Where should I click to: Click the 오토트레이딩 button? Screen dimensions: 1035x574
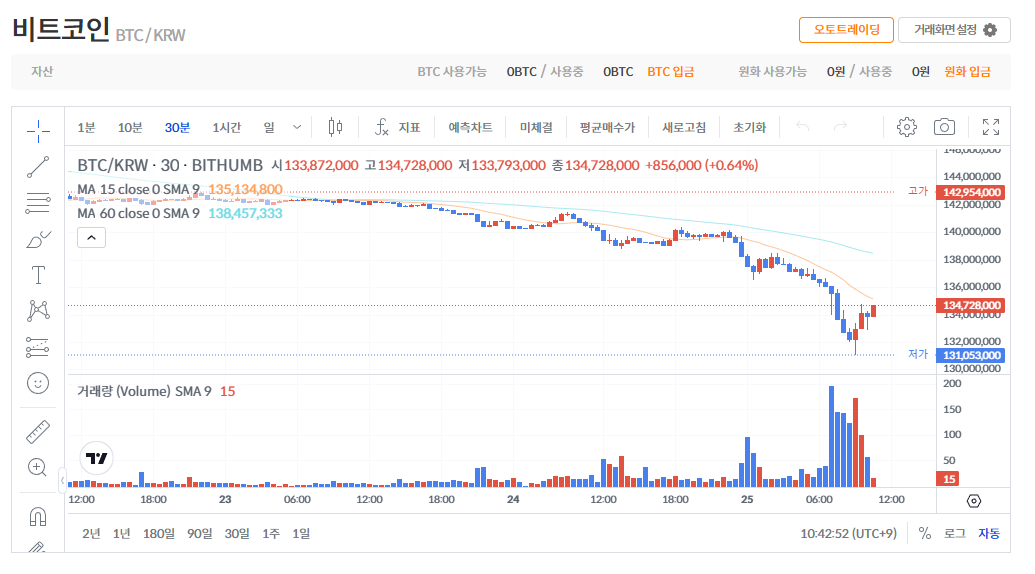pos(846,30)
